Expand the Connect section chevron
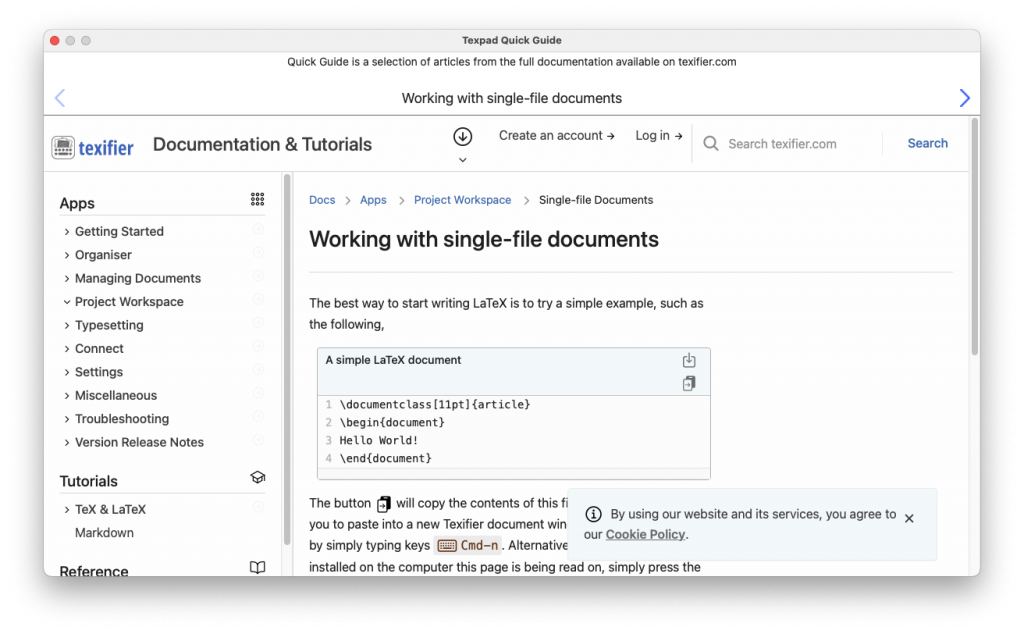This screenshot has height=634, width=1024. point(67,349)
